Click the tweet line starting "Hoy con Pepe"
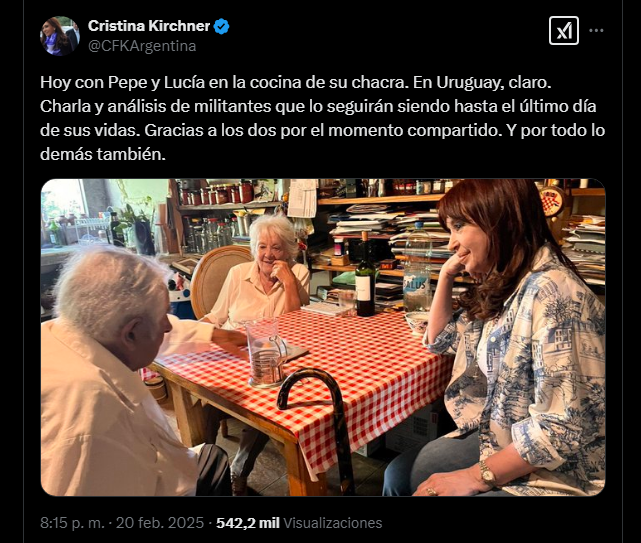This screenshot has width=641, height=543. point(296,82)
